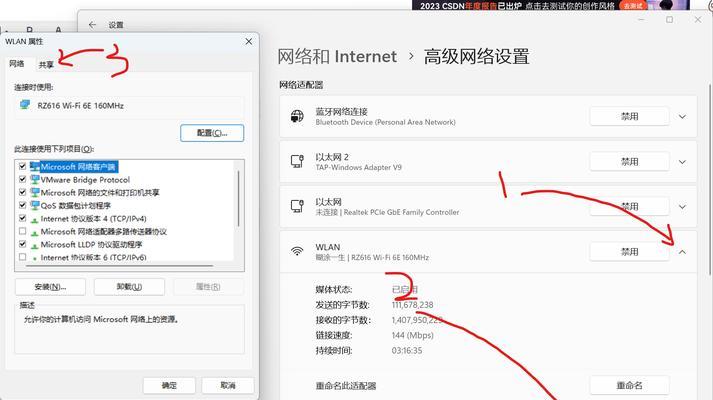Screen dimensions: 713x400
Task: Switch to the 共享 tab
Action: tap(46, 65)
